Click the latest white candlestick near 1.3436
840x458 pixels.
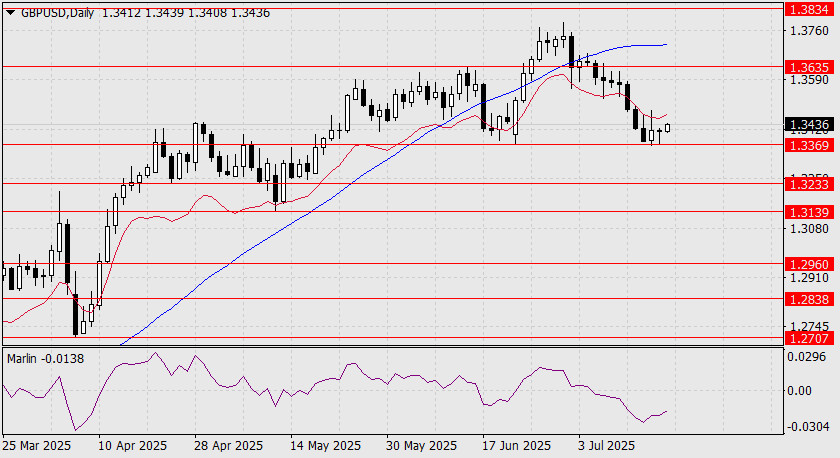coord(668,127)
